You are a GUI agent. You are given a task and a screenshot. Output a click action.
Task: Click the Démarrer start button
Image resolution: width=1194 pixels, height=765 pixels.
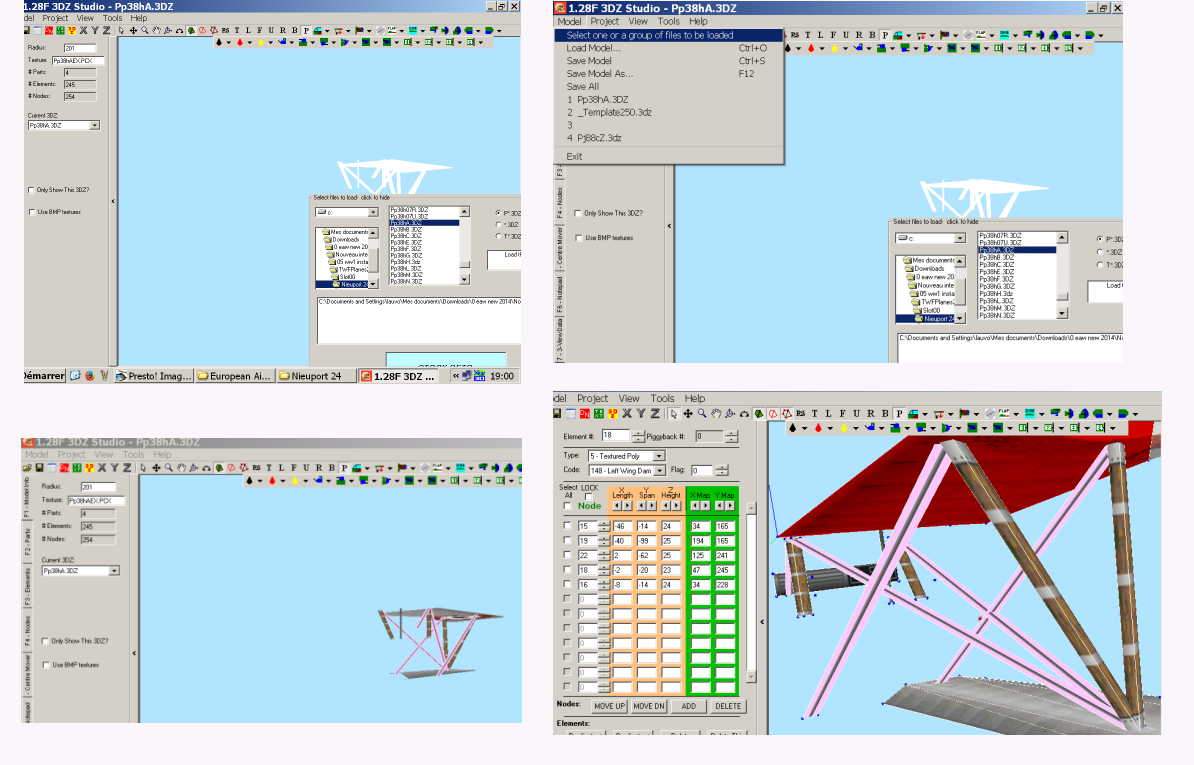(44, 375)
